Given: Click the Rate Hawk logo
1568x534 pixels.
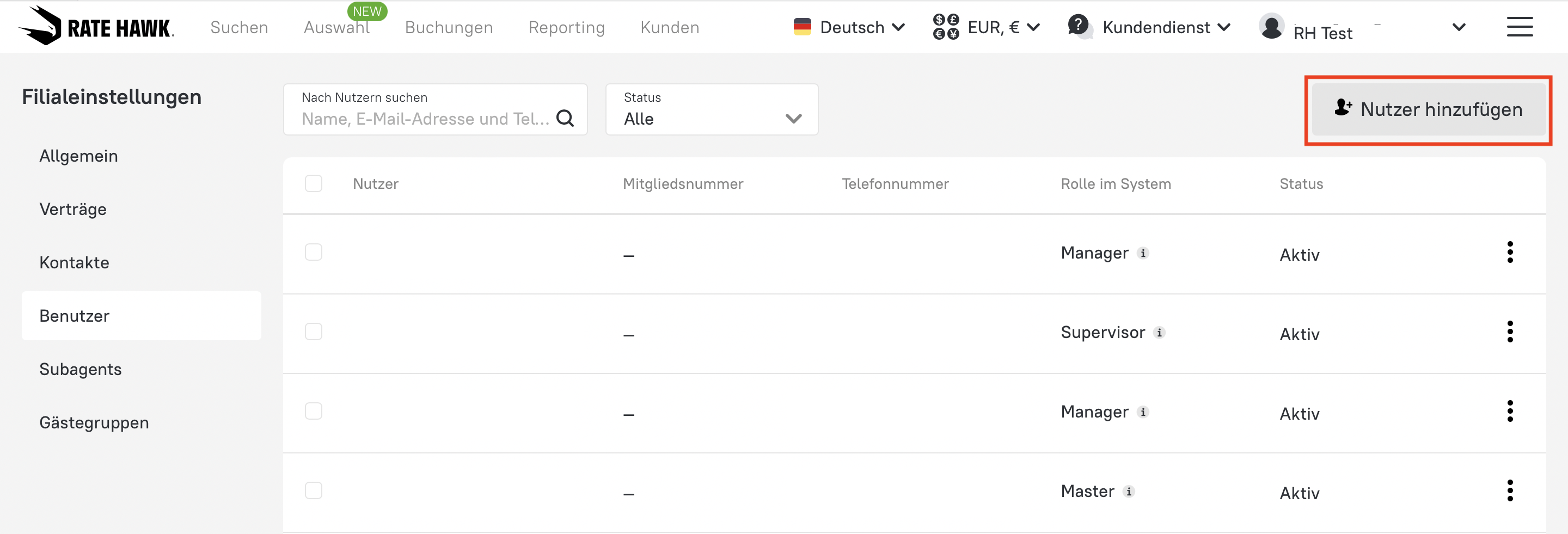Looking at the screenshot, I should tap(96, 26).
